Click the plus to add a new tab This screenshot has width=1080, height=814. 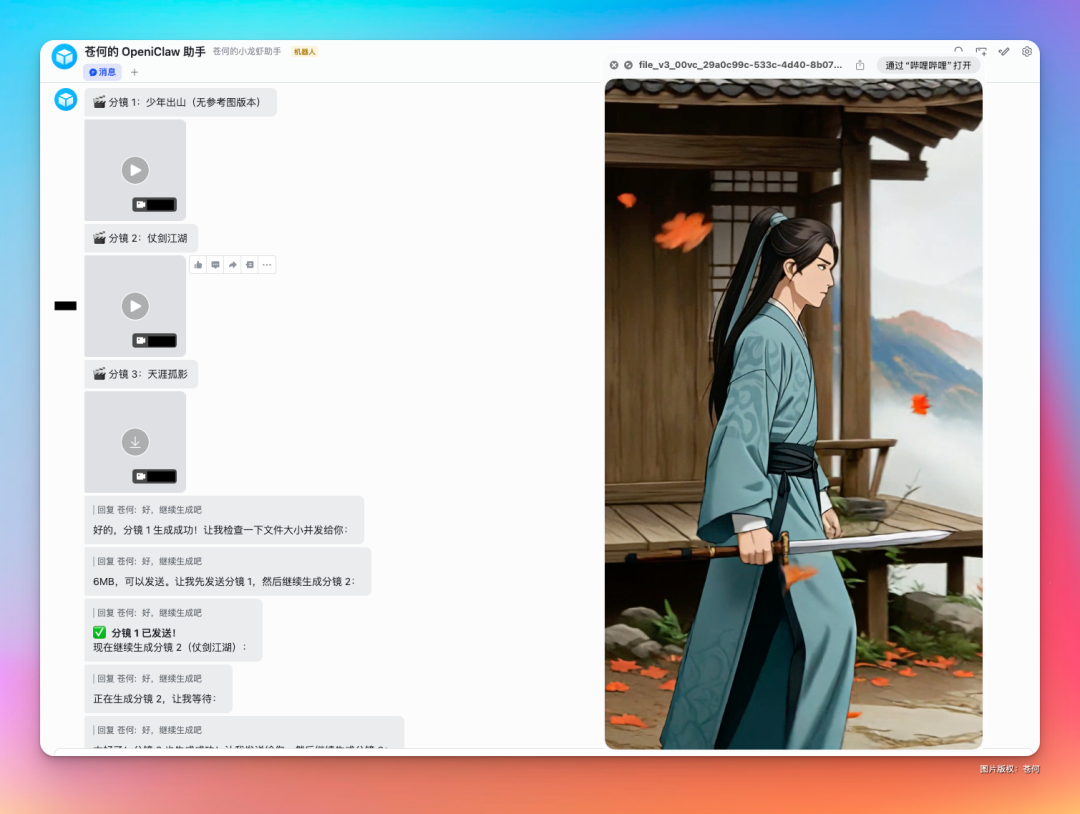tap(134, 72)
